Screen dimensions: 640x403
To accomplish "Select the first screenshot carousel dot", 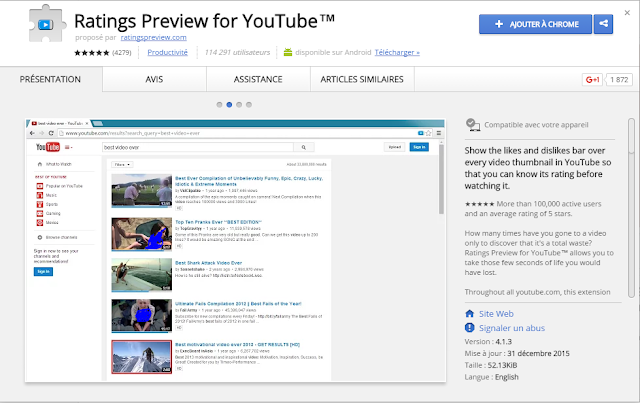I will coord(219,105).
